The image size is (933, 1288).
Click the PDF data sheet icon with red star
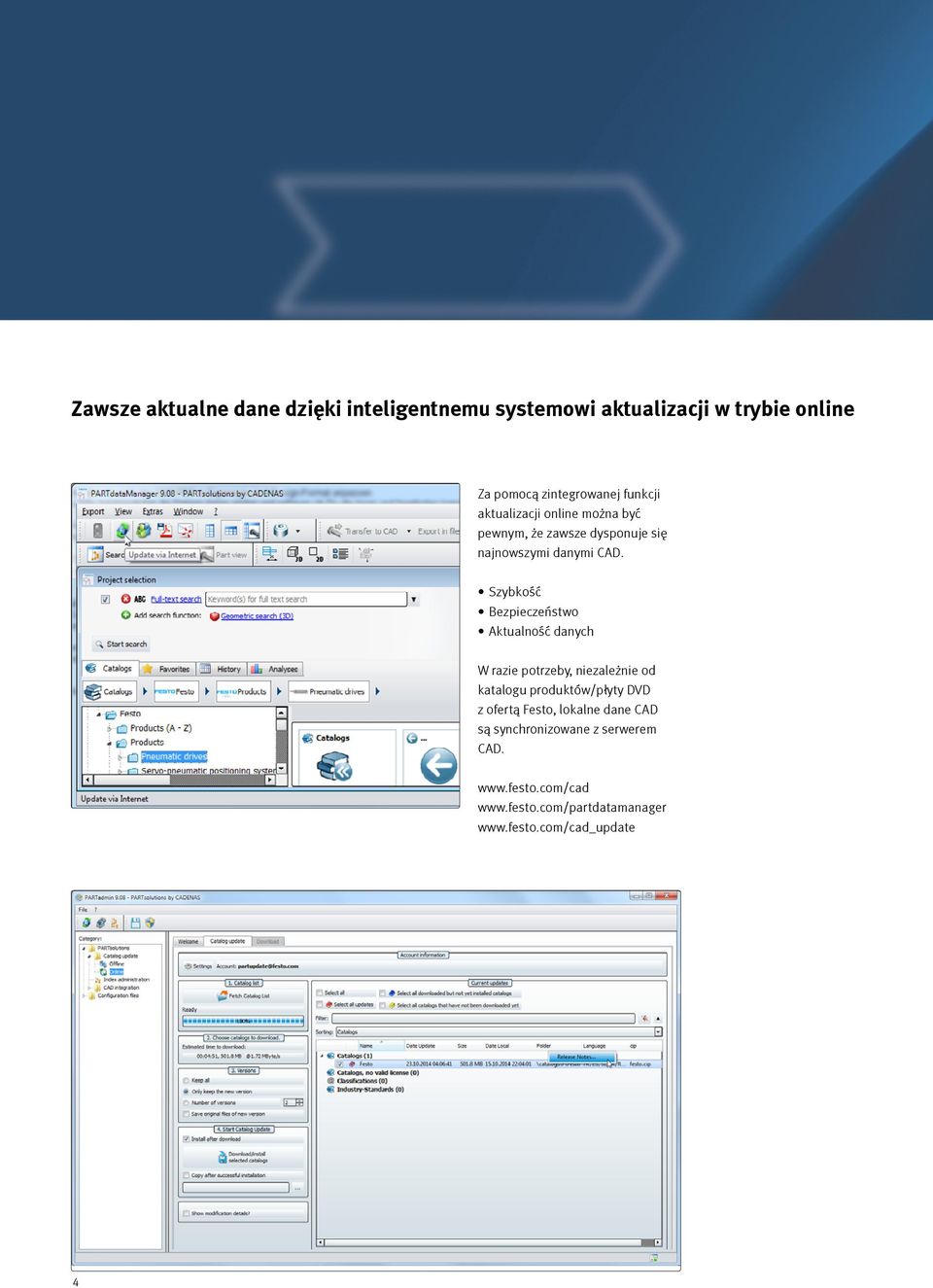(x=186, y=531)
